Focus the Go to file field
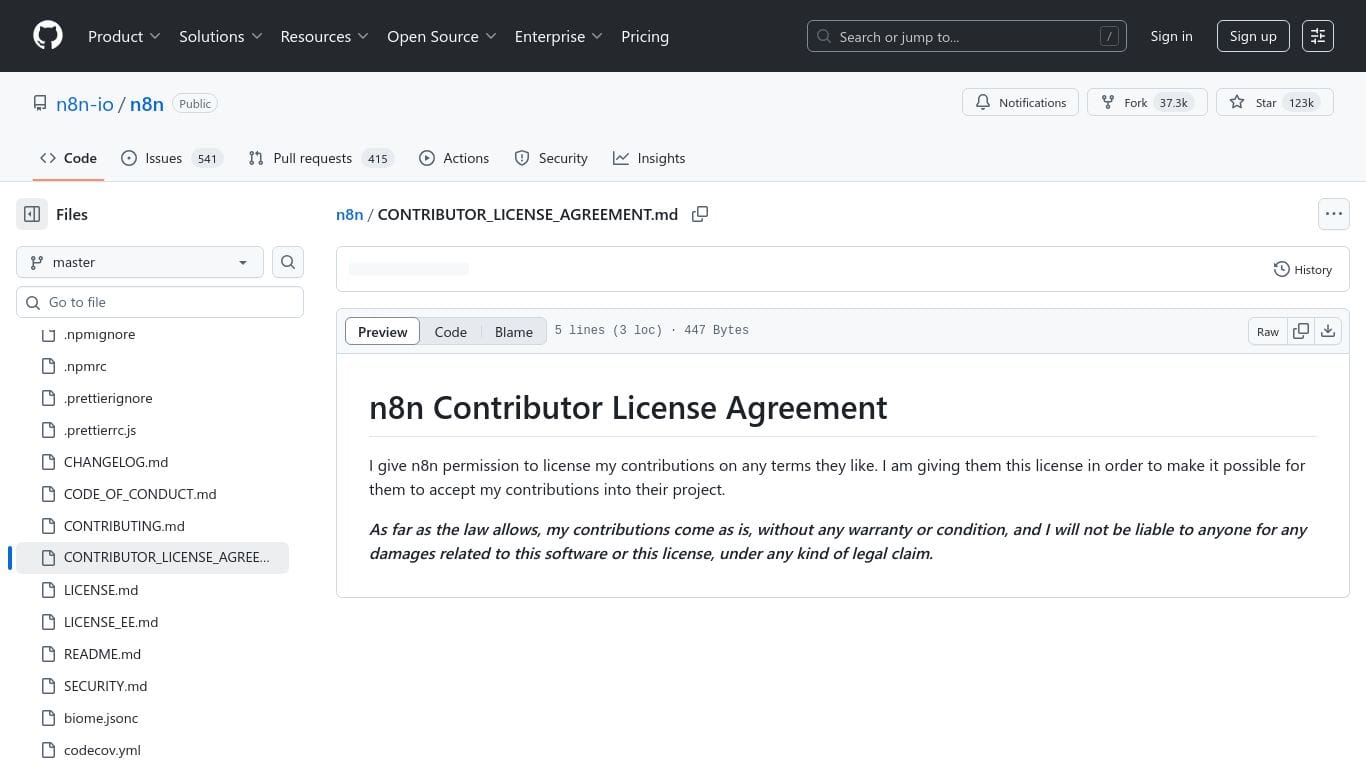The width and height of the screenshot is (1366, 768). point(160,302)
